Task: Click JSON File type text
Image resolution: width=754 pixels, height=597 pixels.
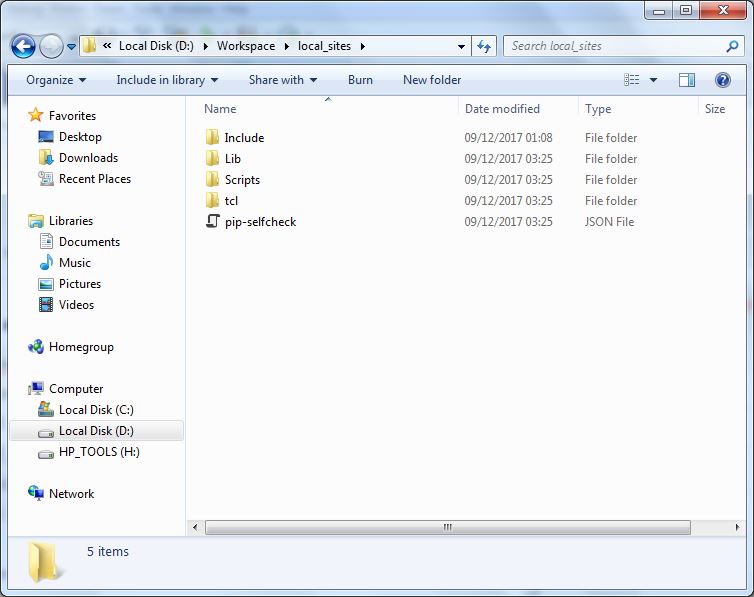Action: click(x=609, y=222)
